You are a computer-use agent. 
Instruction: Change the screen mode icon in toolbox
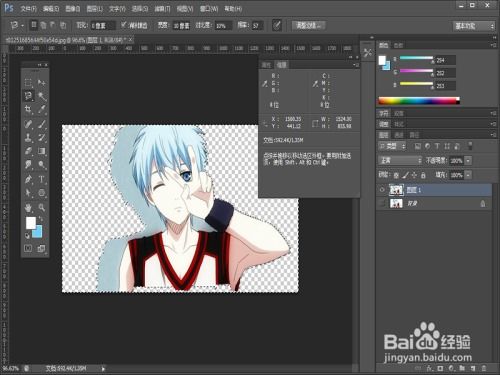tap(41, 248)
